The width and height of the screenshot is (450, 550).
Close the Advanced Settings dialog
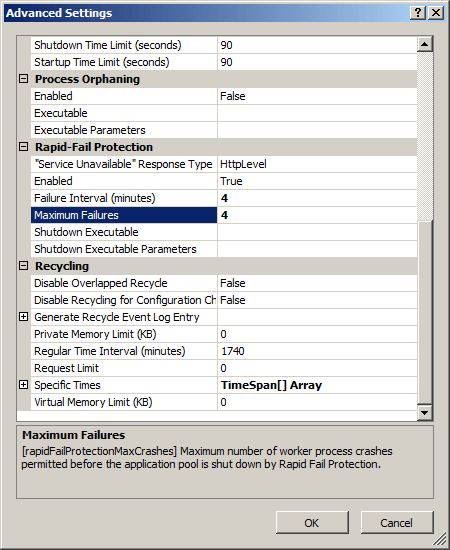point(436,13)
